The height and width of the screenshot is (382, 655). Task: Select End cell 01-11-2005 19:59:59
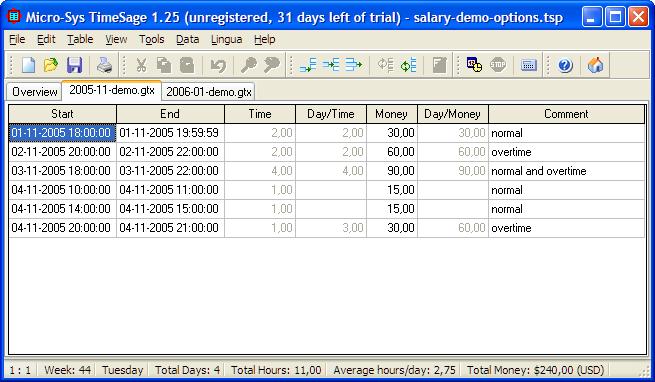tap(170, 133)
